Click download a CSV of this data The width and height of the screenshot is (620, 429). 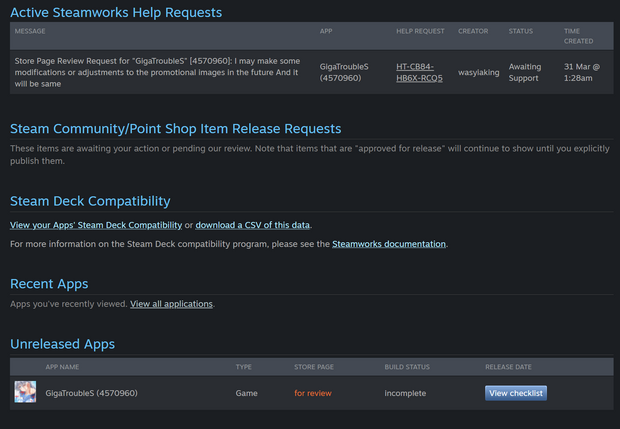253,224
